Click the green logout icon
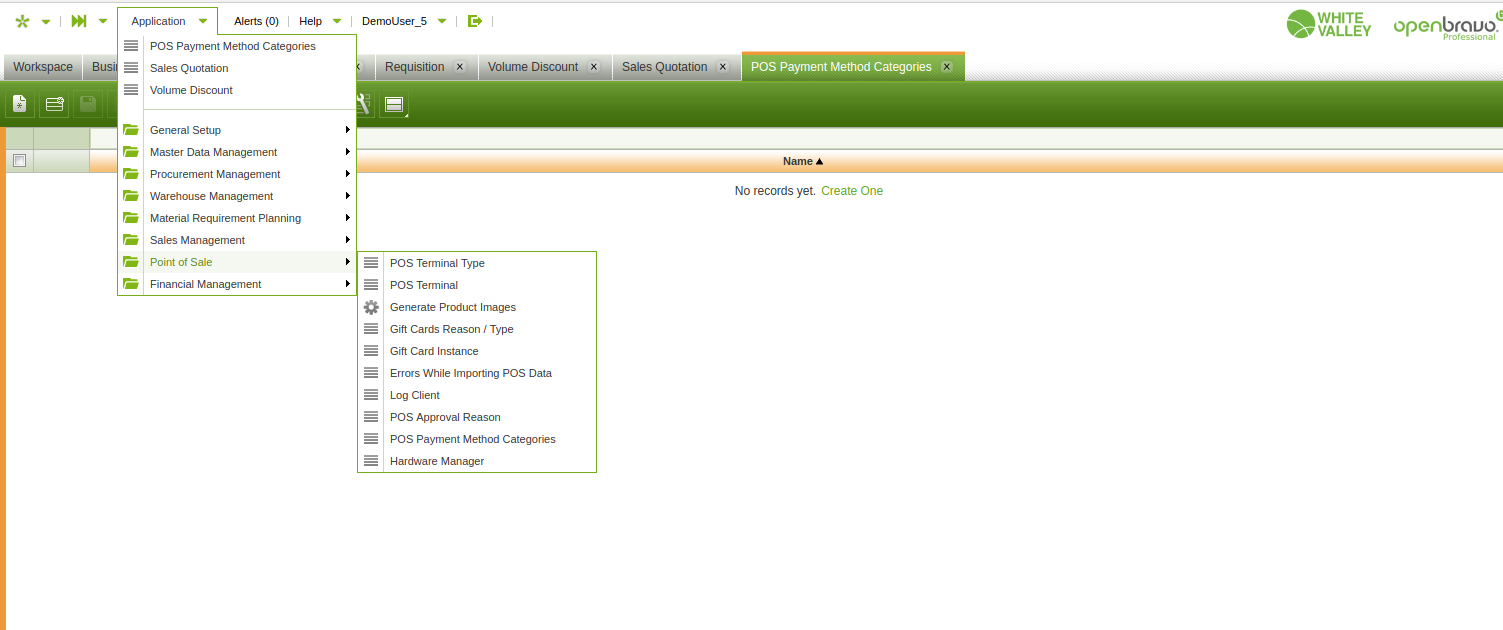The image size is (1503, 630). coord(475,21)
